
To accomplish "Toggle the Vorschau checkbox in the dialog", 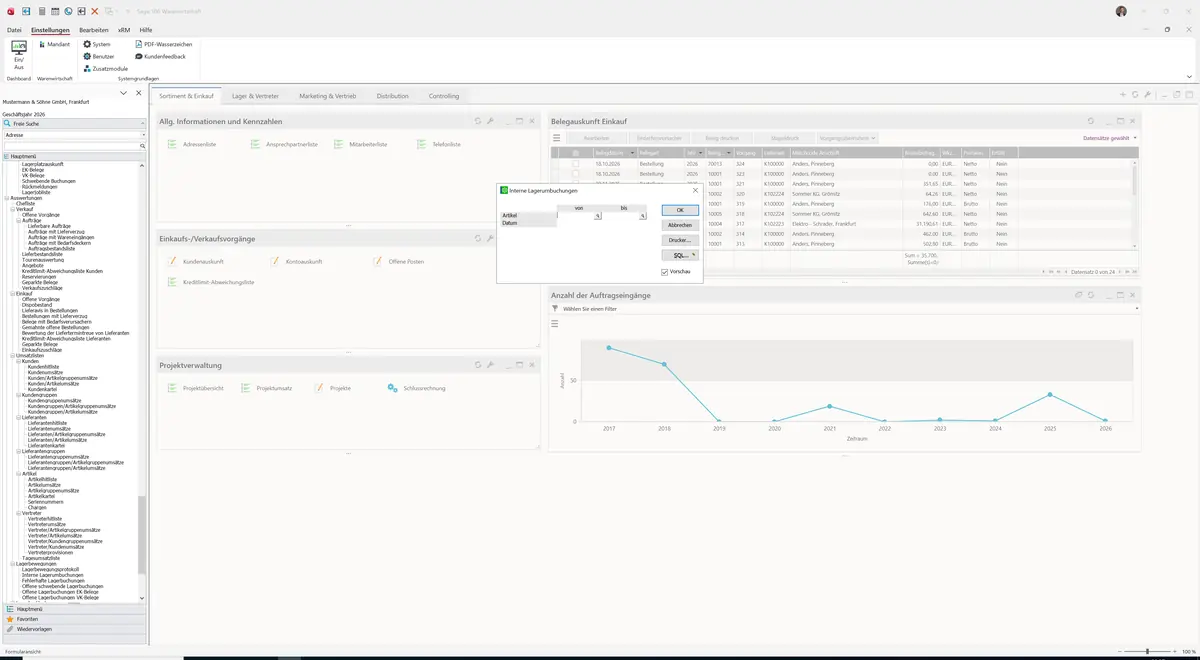I will [665, 272].
